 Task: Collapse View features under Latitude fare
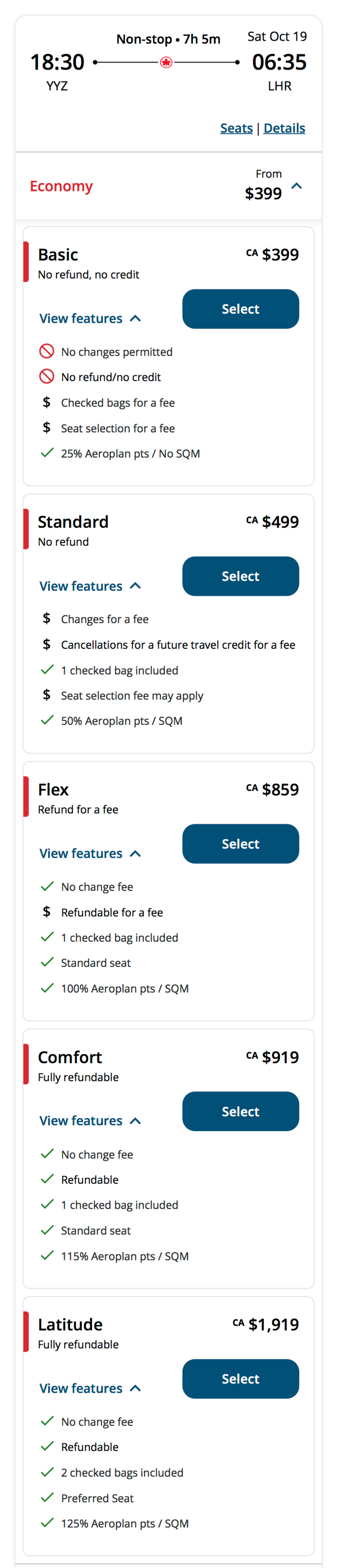pyautogui.click(x=90, y=1389)
